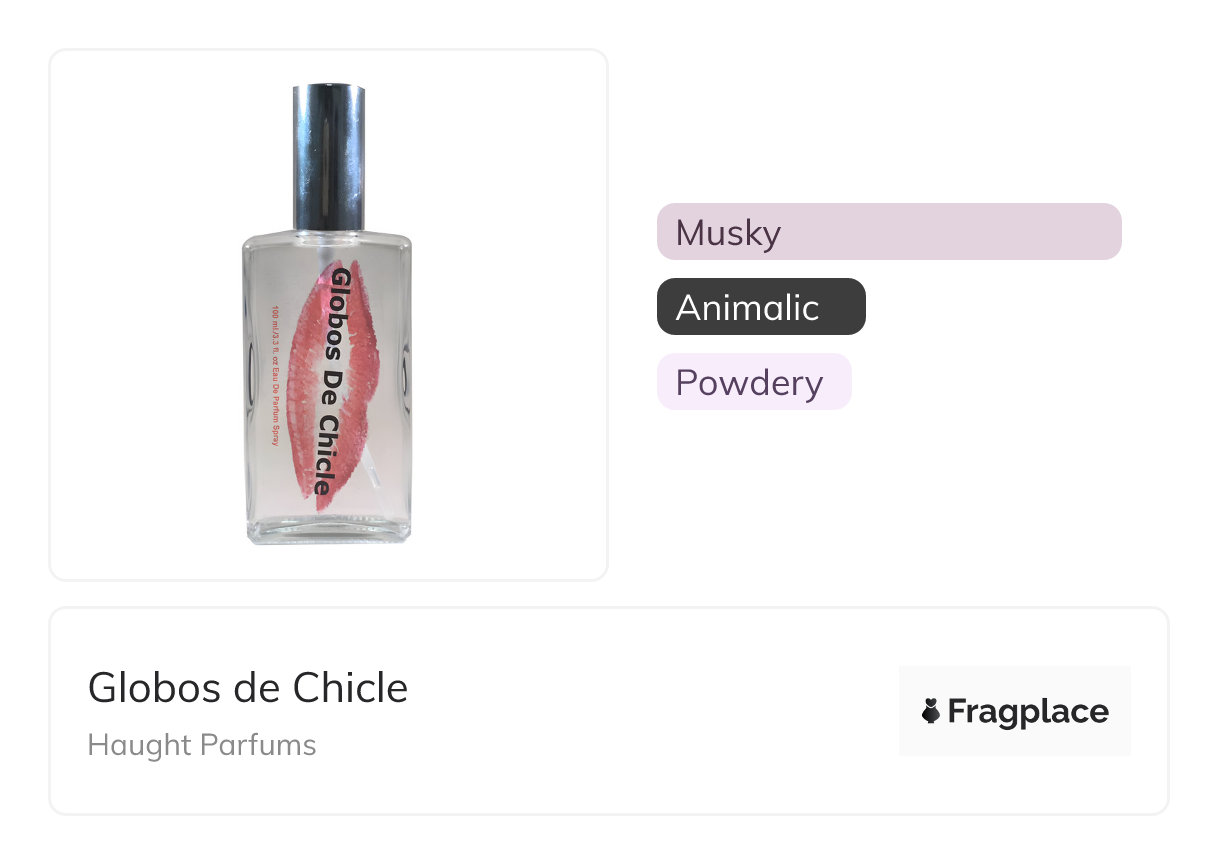Viewport: 1218px width, 864px height.
Task: Open the Haught Parfums brand link
Action: pos(202,745)
